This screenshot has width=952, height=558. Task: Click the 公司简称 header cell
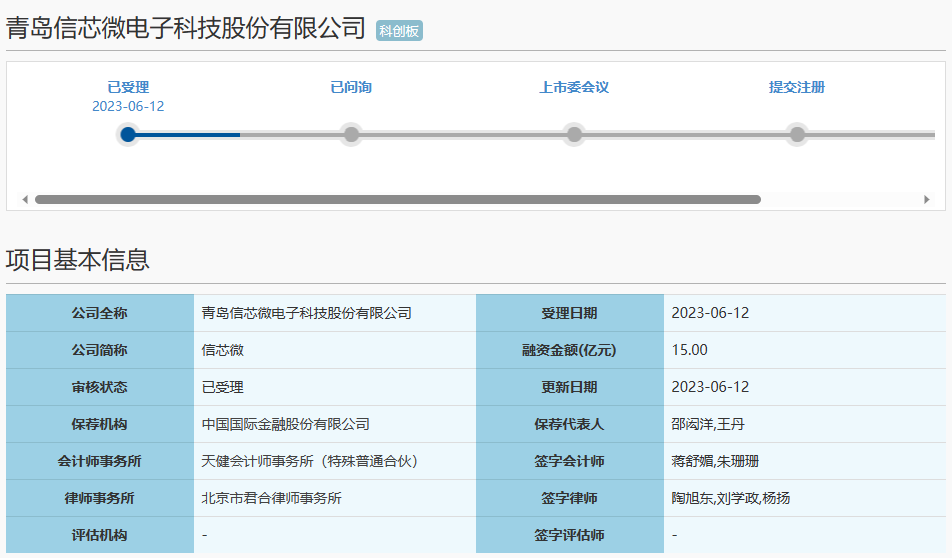[100, 350]
